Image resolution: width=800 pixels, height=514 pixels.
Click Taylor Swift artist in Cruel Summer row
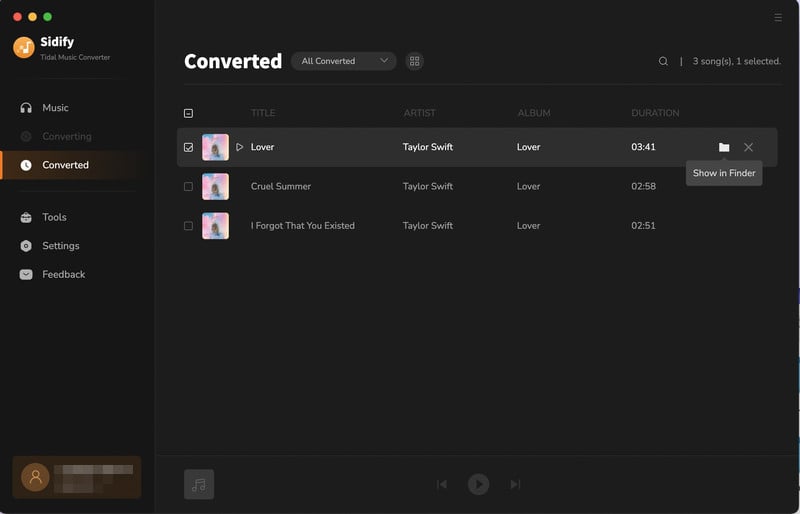tap(428, 186)
